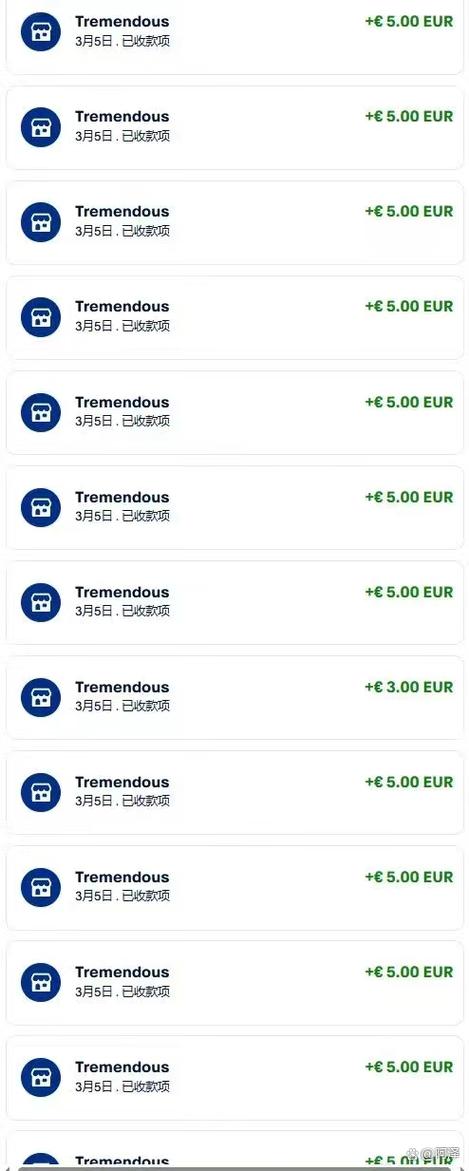This screenshot has height=1171, width=469.
Task: Tap the store icon of the second transaction from top
Action: [40, 127]
